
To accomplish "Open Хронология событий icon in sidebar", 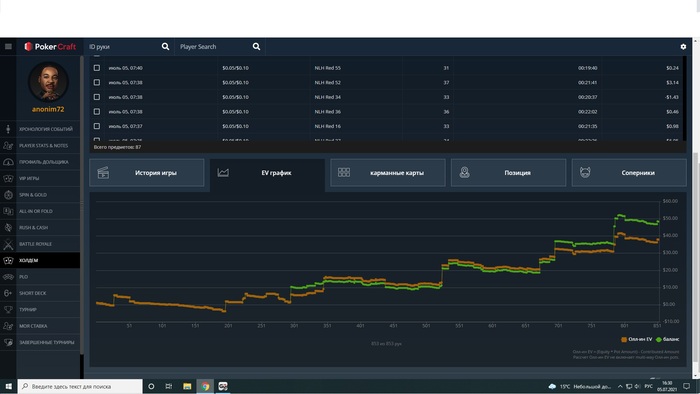I will pos(8,129).
